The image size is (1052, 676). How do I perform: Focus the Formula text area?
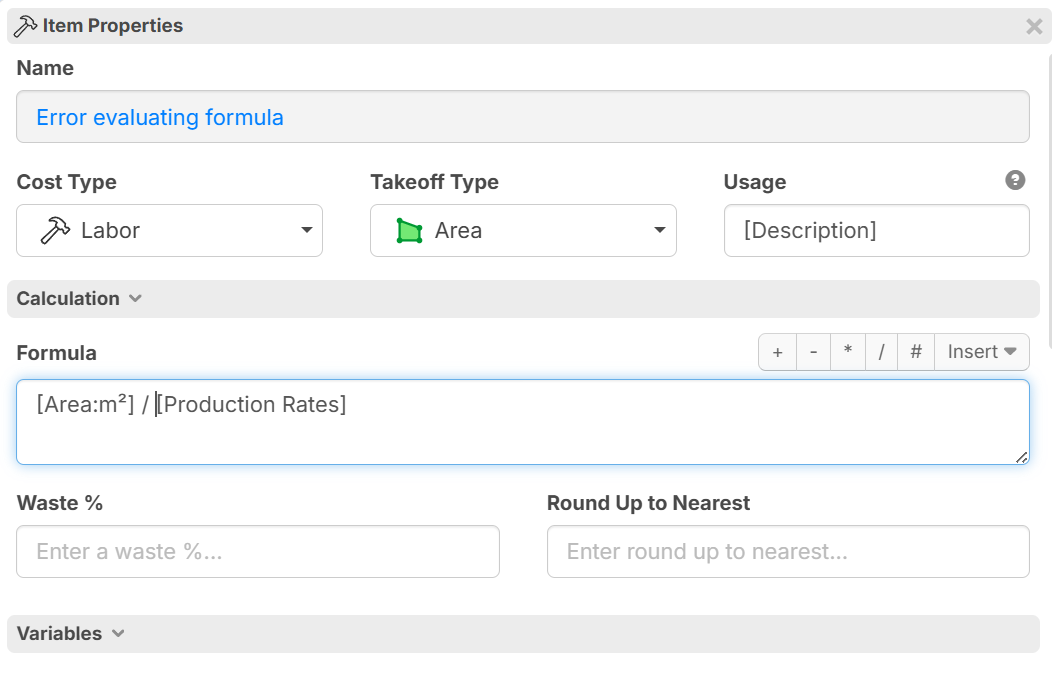[522, 432]
